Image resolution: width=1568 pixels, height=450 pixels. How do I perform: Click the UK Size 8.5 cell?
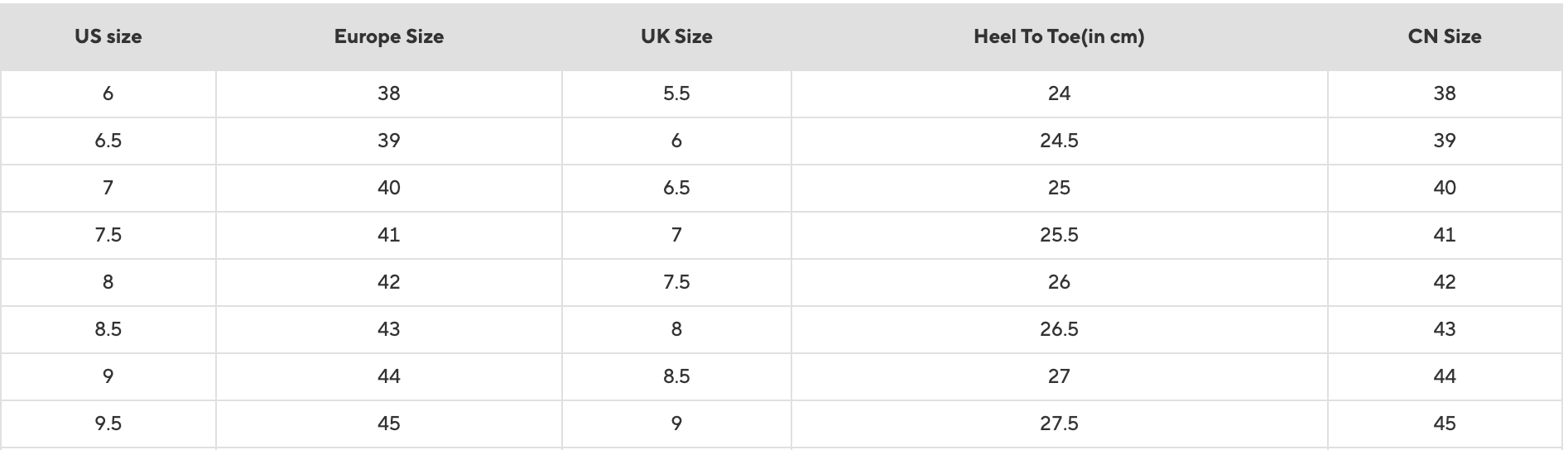click(x=676, y=376)
